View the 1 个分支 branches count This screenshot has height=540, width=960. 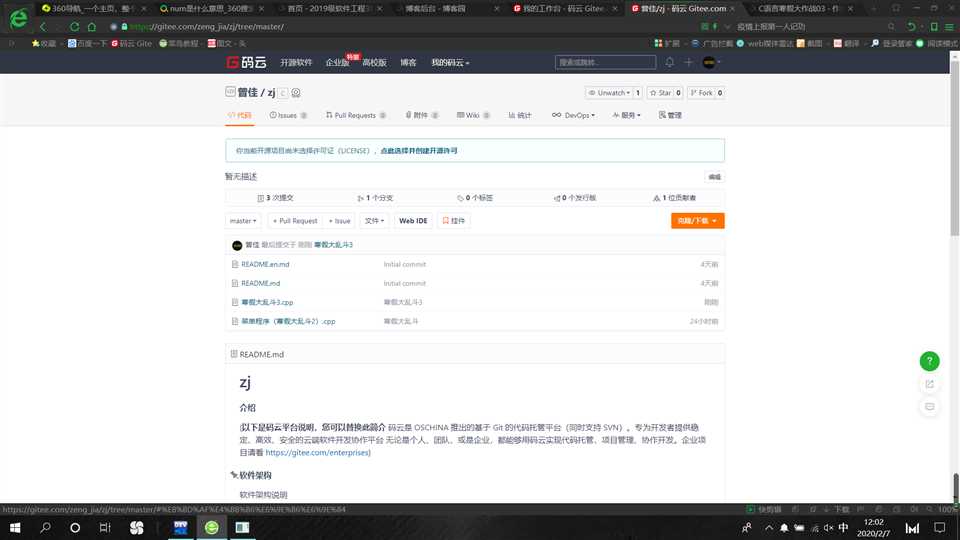[375, 198]
